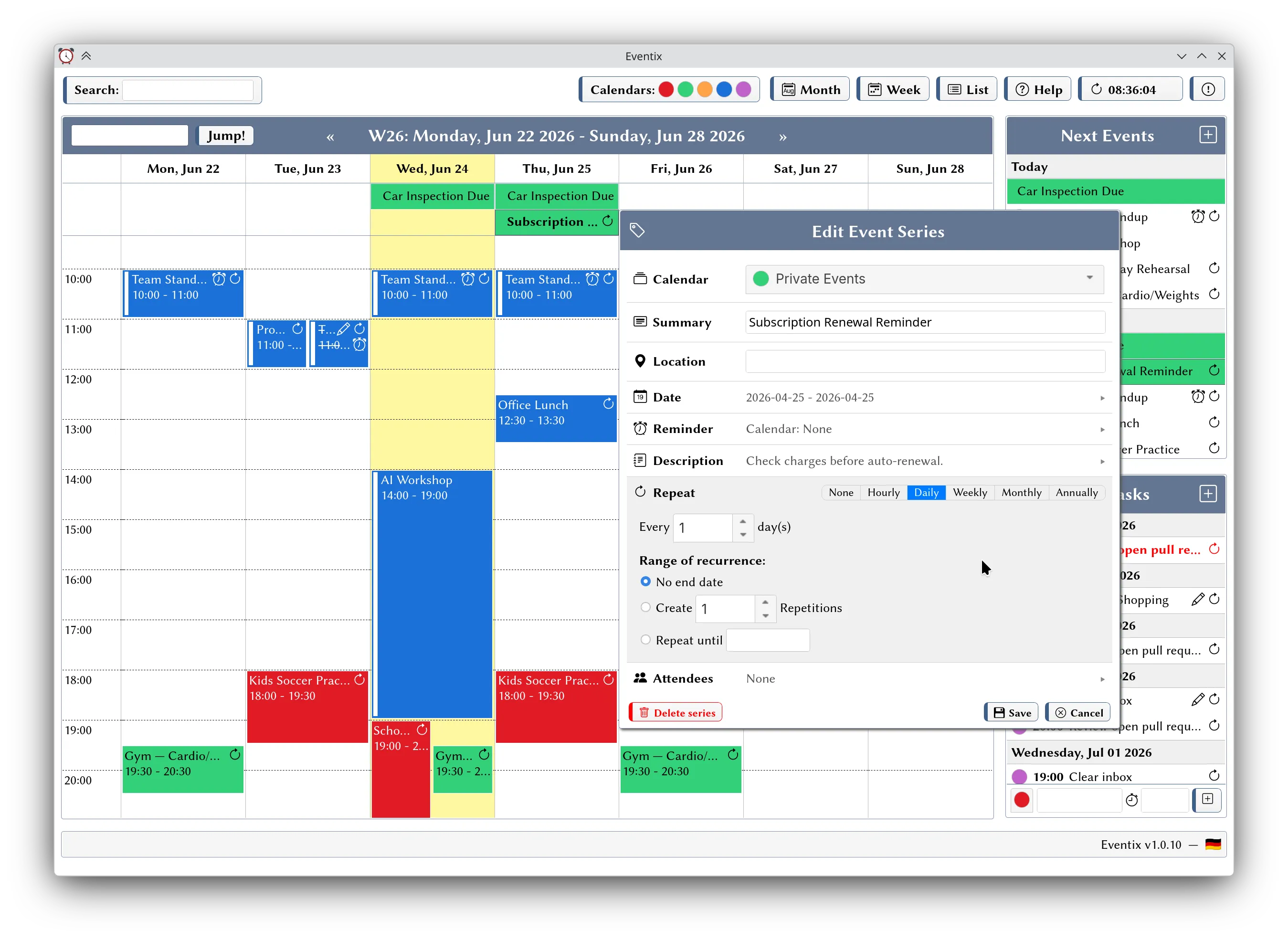Click the Save button

point(1012,712)
